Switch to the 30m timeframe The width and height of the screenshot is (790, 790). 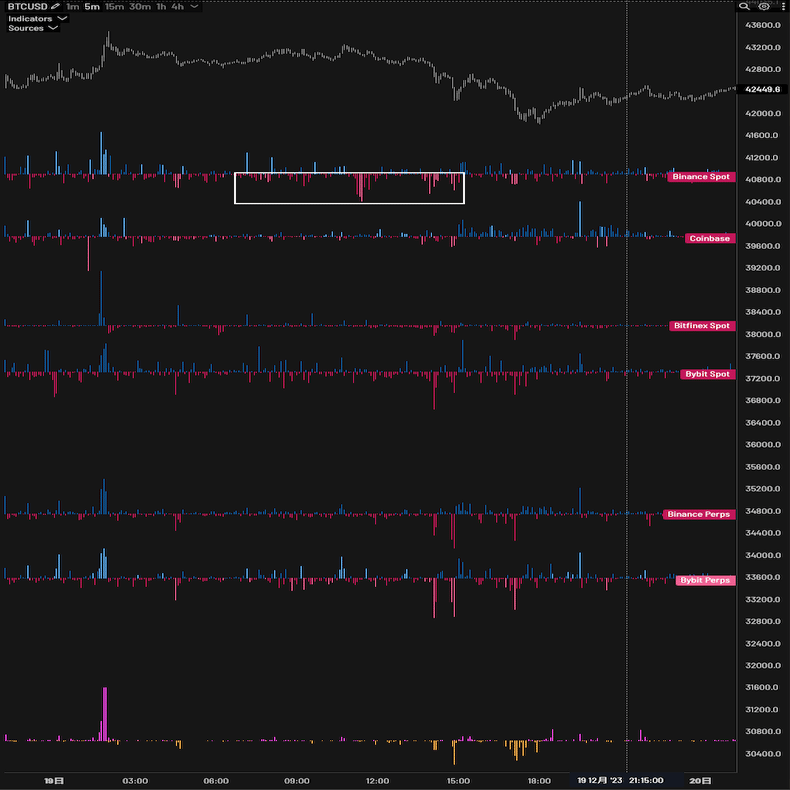tap(140, 7)
